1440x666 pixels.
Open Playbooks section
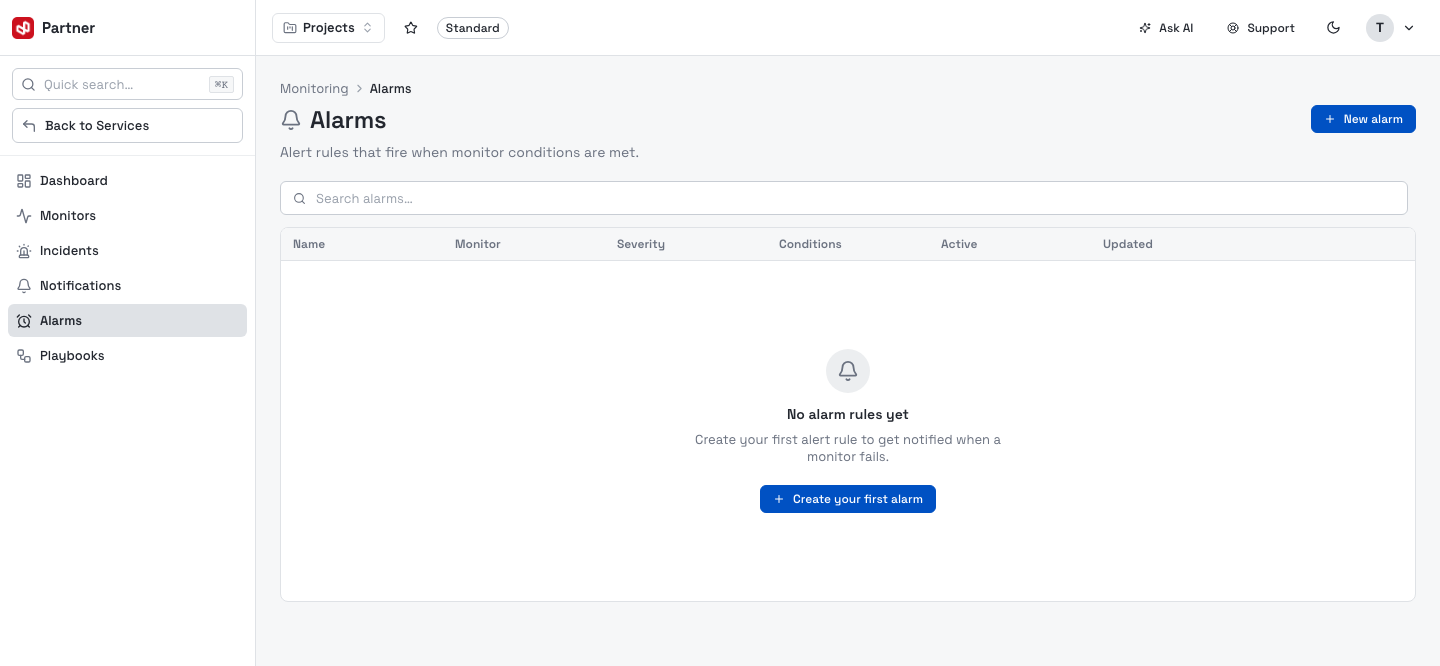(127, 356)
